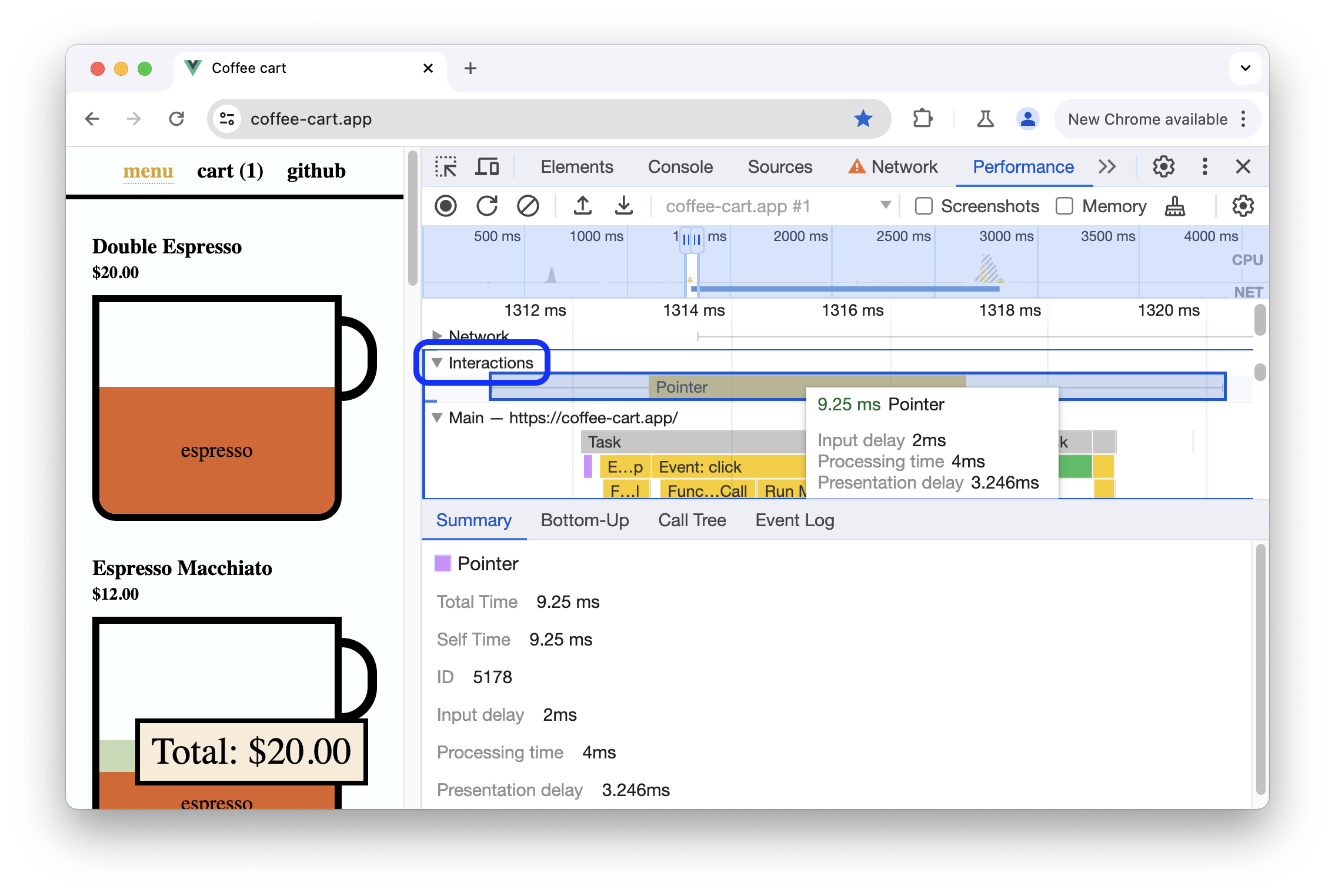Click the coffee-cart.app profile dropdown
1335x896 pixels.
click(x=883, y=204)
